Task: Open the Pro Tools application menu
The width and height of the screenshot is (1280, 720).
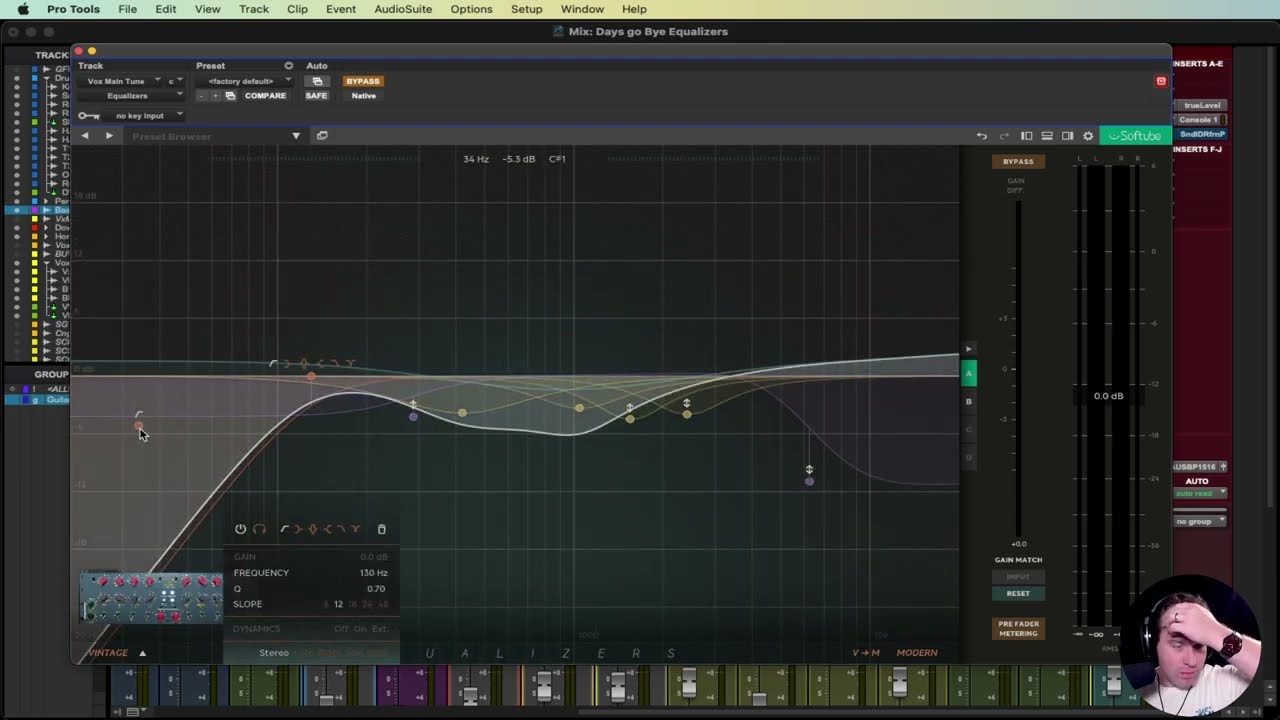Action: click(x=73, y=9)
